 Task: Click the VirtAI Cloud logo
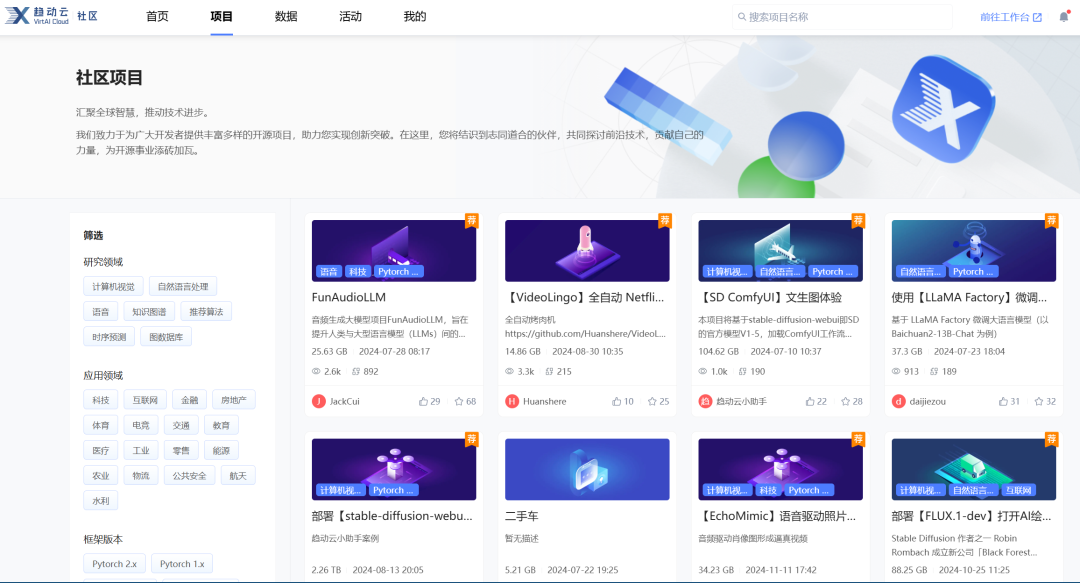click(37, 16)
